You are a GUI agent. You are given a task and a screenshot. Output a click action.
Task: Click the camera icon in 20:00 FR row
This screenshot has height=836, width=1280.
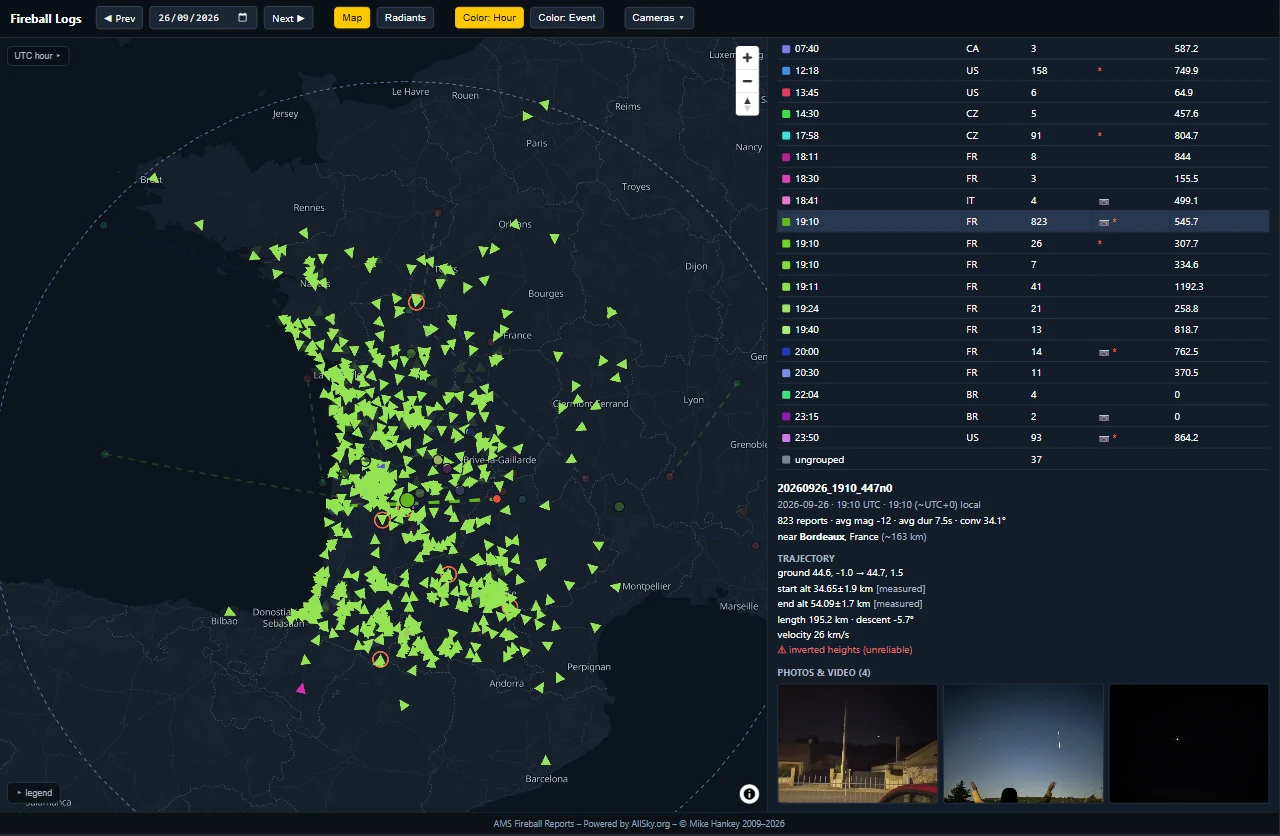click(x=1104, y=352)
